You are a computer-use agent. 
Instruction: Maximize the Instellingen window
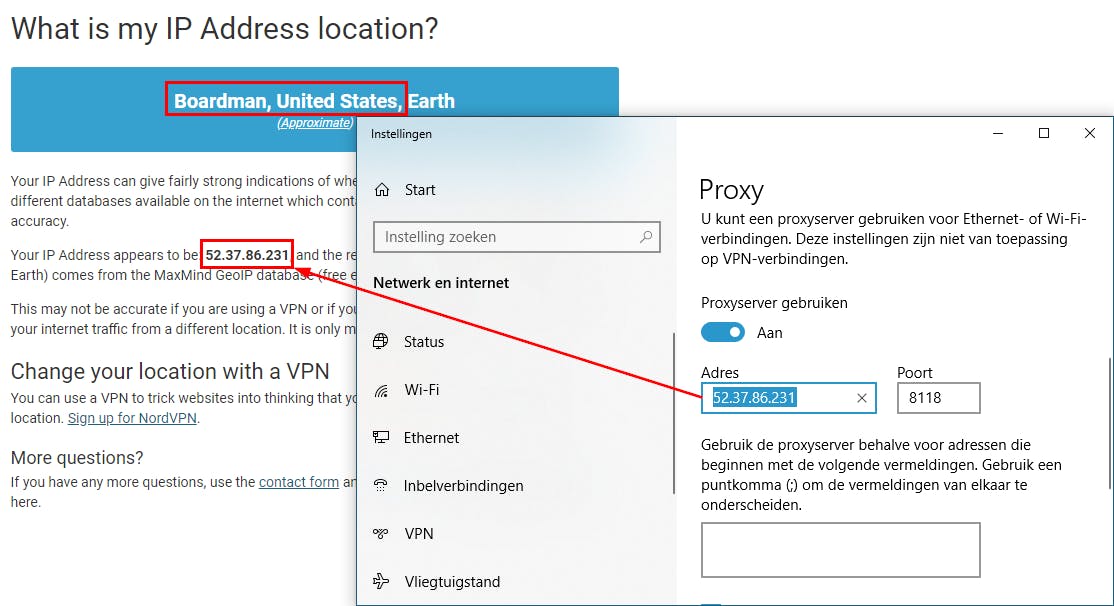1043,133
